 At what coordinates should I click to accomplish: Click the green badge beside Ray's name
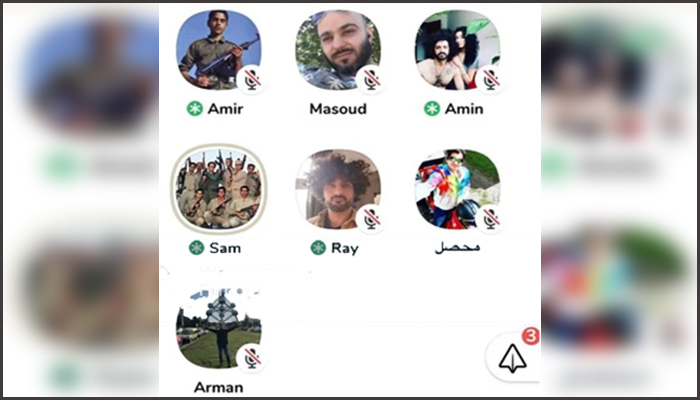(x=318, y=248)
